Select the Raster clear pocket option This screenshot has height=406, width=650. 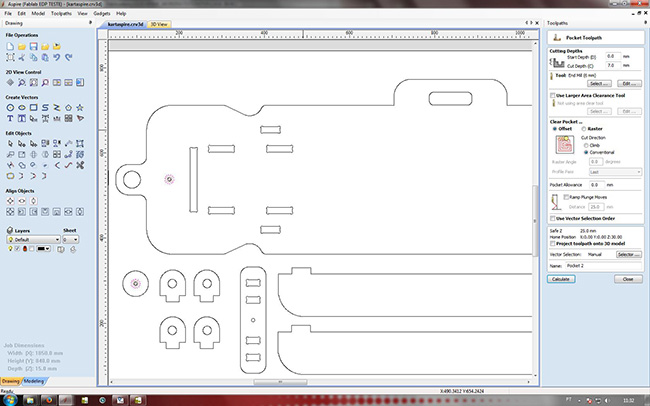[x=584, y=129]
